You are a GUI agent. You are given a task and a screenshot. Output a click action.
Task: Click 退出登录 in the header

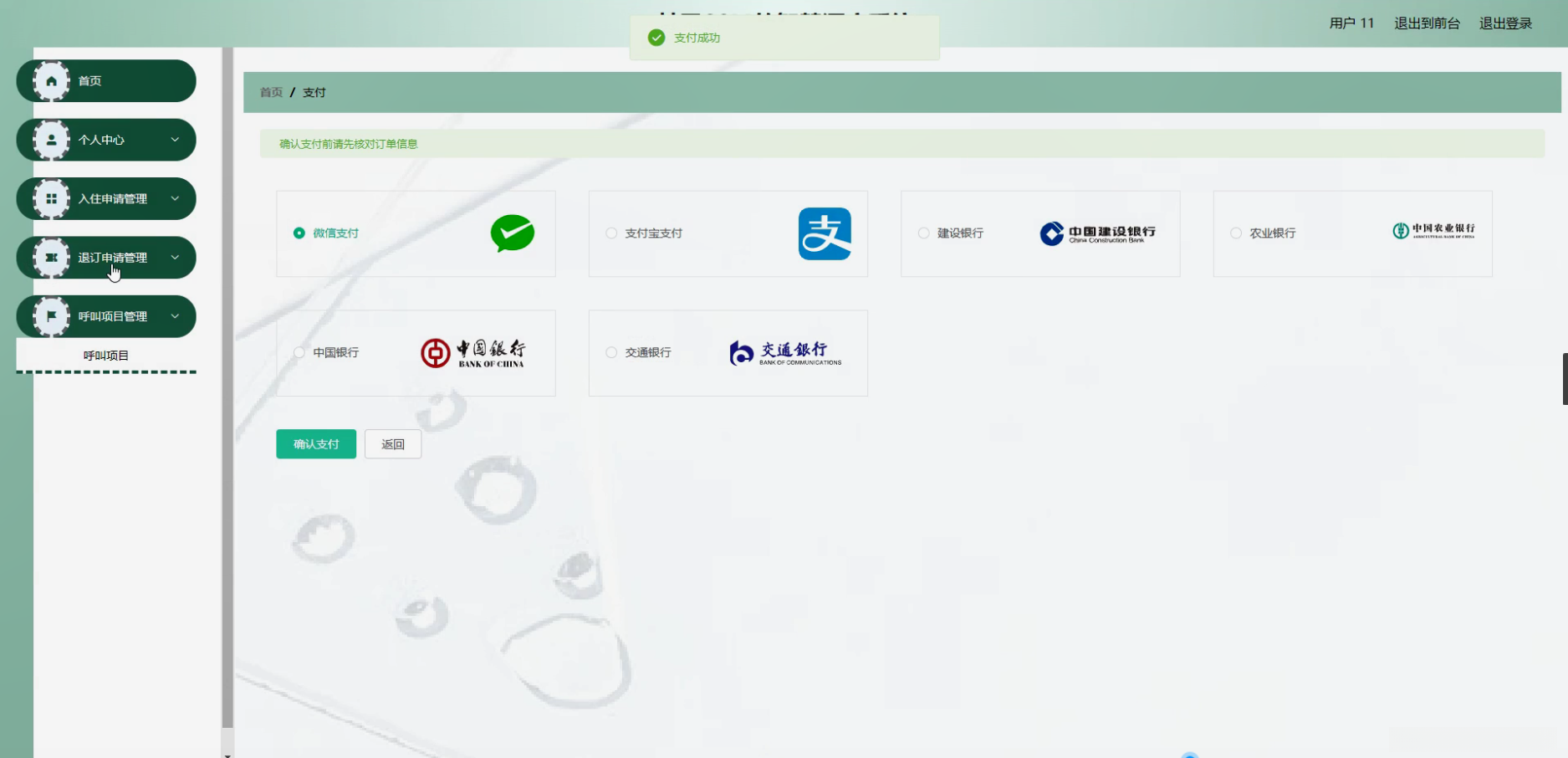(1505, 23)
